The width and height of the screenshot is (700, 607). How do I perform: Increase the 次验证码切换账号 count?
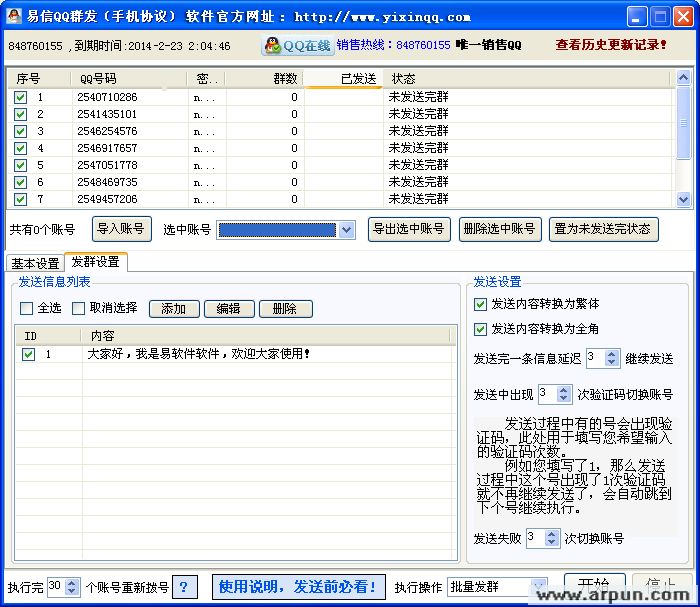click(564, 390)
